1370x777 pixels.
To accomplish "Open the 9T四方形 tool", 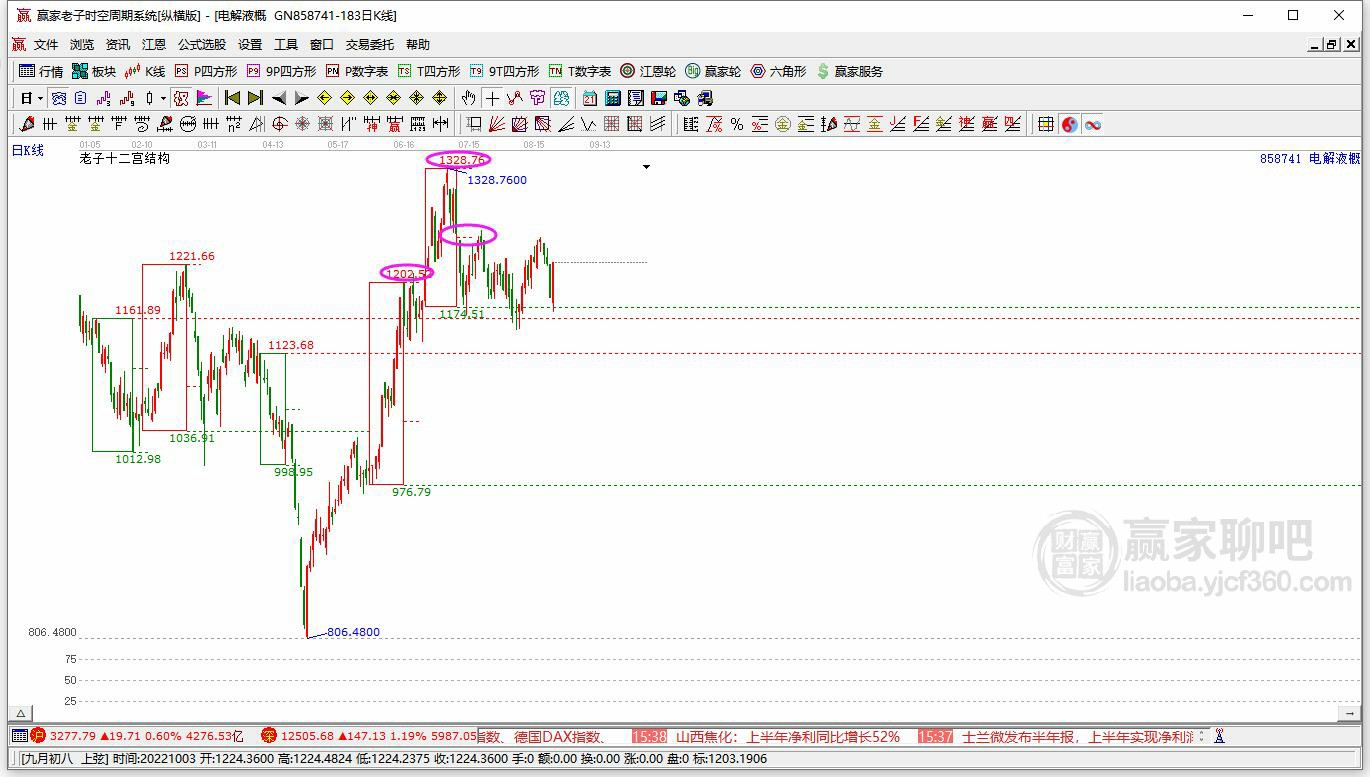I will [x=505, y=71].
